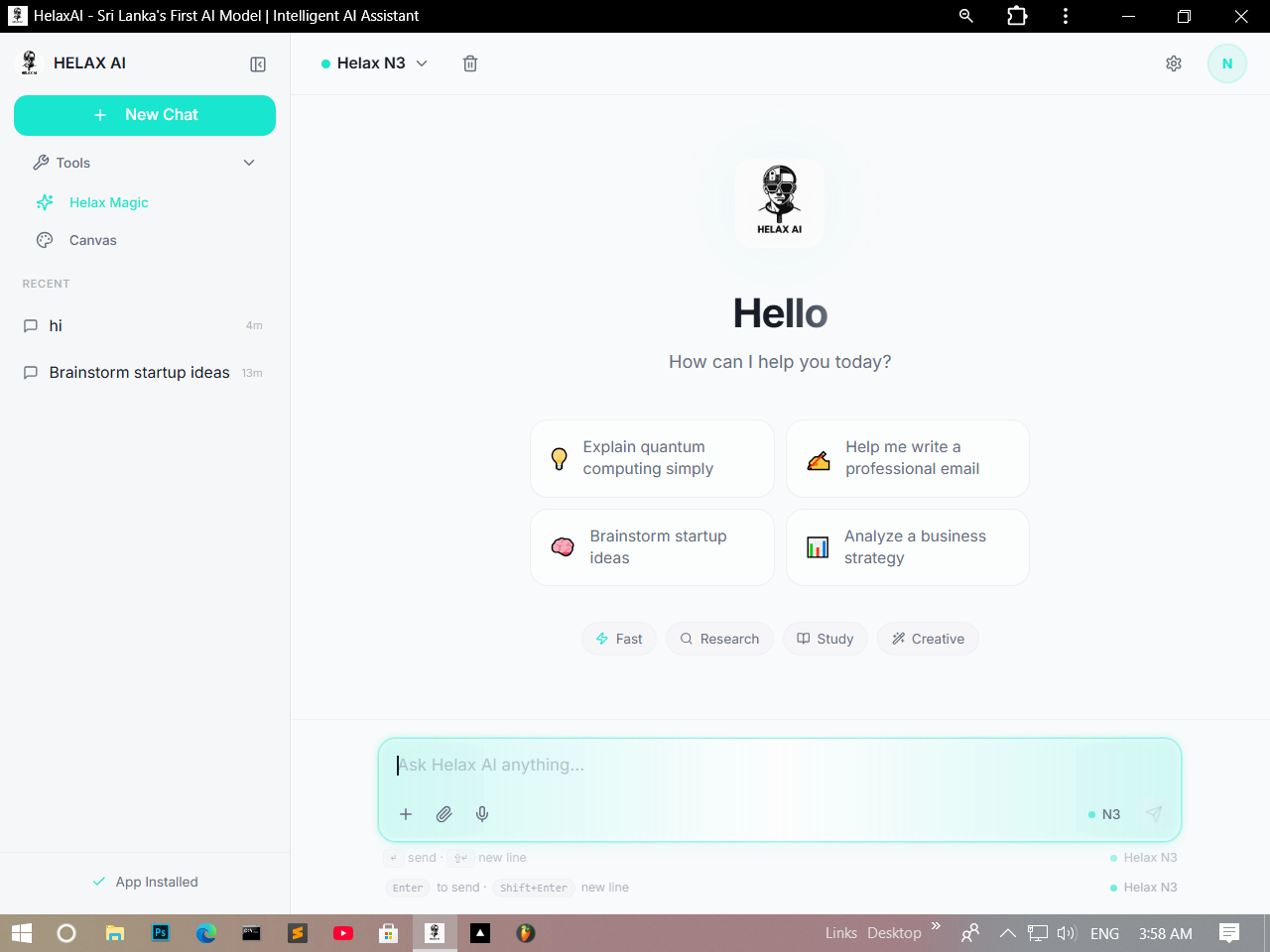Open the extensions puzzle icon in title bar
The image size is (1270, 952).
coord(1017,16)
